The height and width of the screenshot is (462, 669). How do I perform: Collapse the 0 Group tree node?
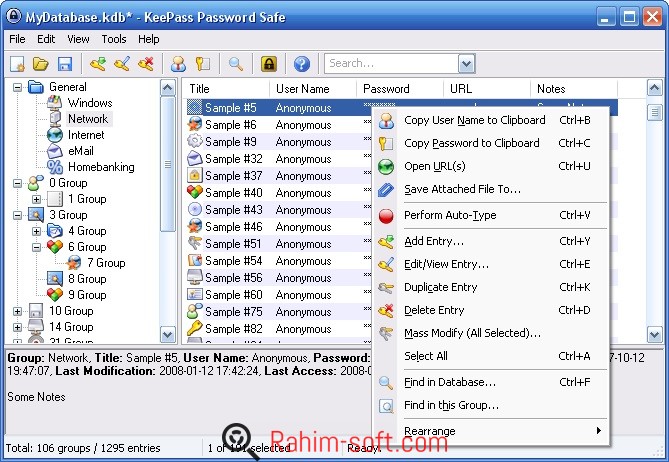17,183
